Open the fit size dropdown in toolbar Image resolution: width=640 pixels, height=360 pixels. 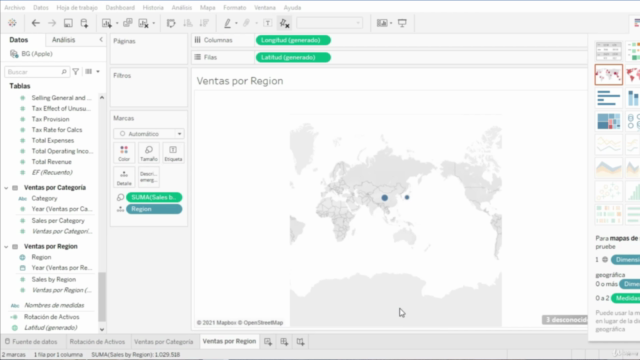(x=329, y=23)
